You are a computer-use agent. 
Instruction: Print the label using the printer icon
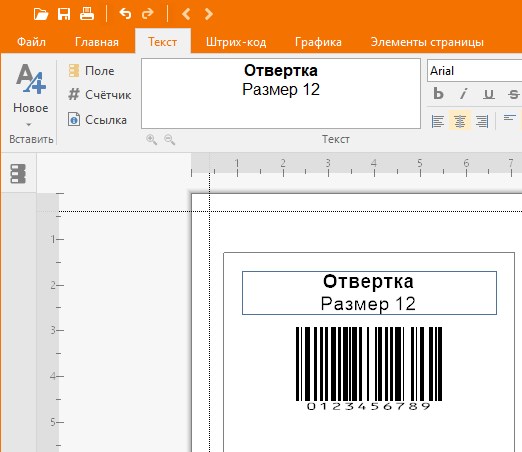click(x=87, y=14)
